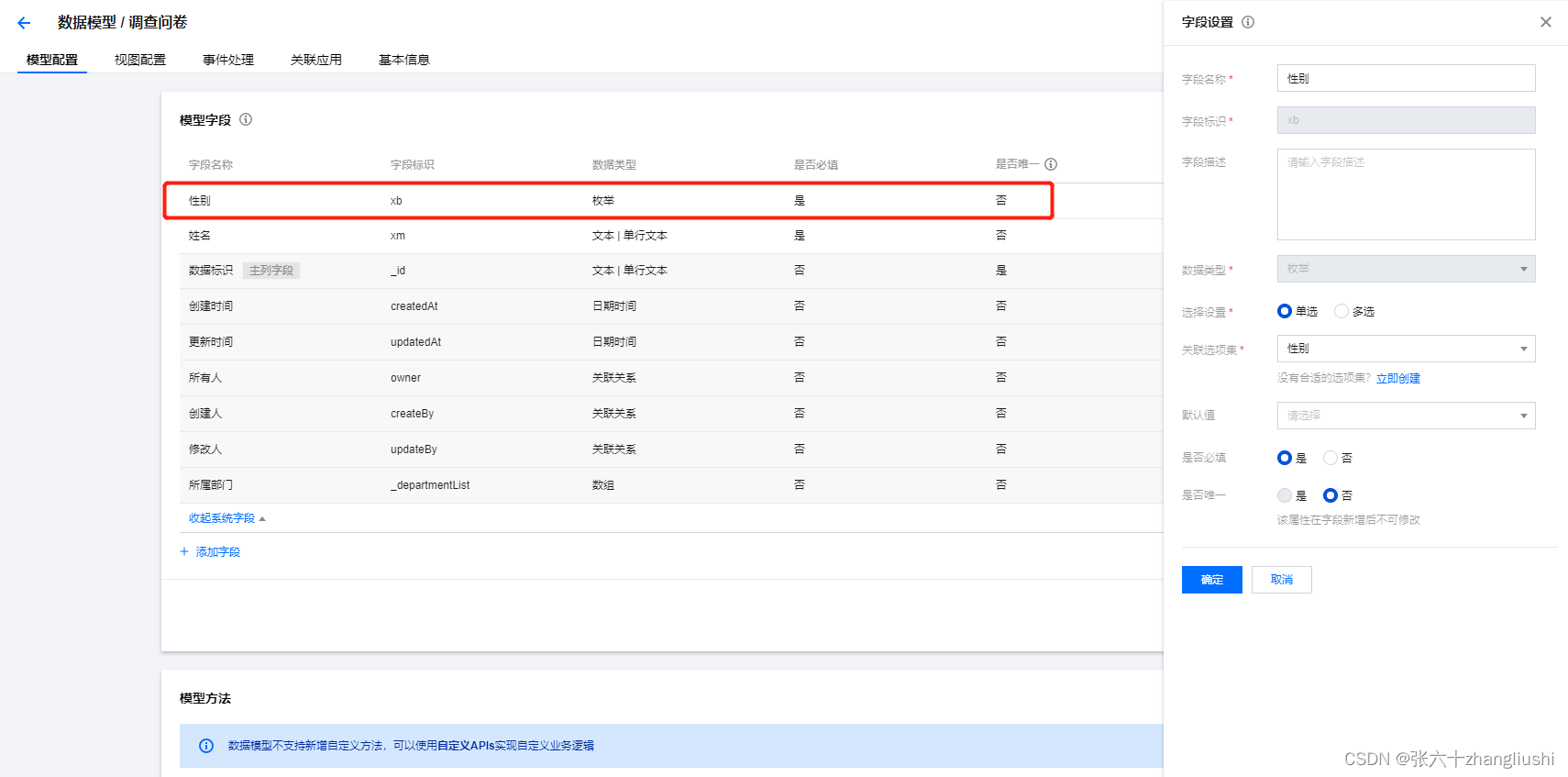The width and height of the screenshot is (1568, 777).
Task: Click info icon beside 模型字段
Action: coord(246,119)
